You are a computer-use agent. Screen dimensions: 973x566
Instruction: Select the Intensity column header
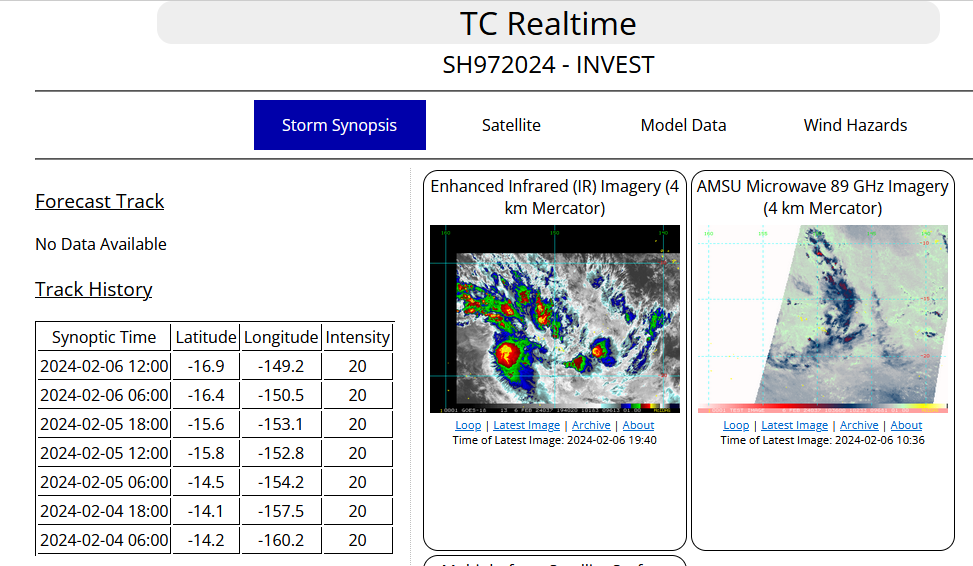click(x=357, y=337)
